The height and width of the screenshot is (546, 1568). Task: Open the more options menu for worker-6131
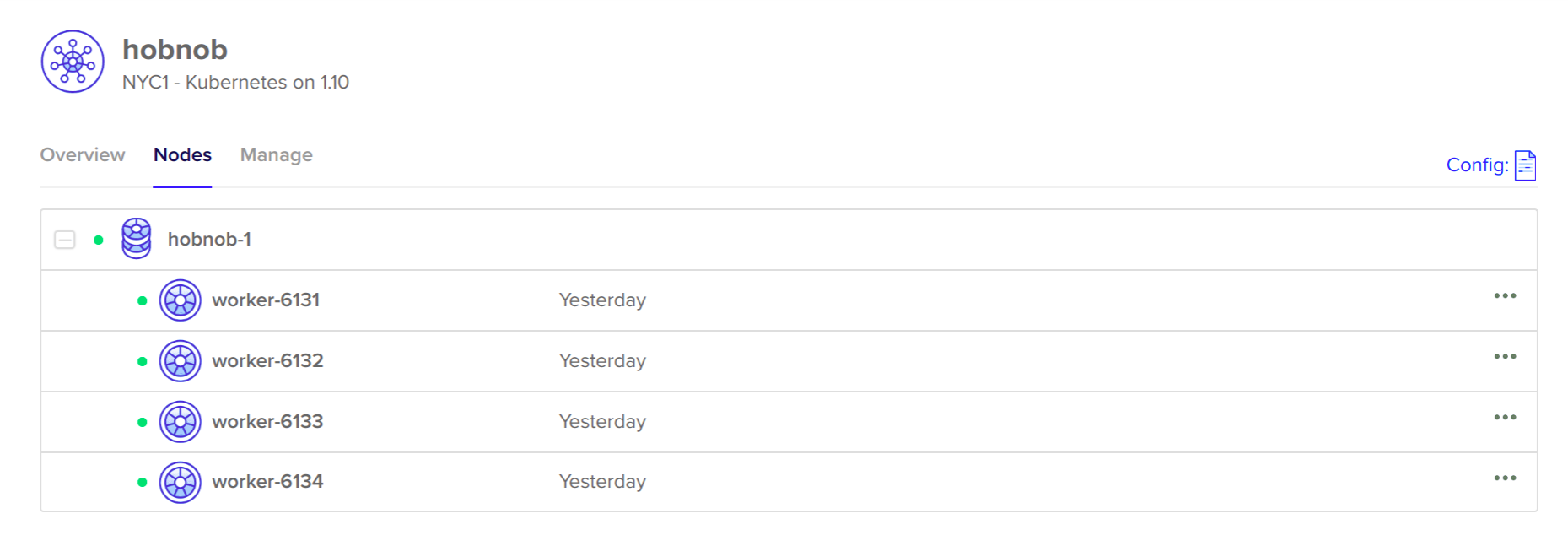(x=1505, y=296)
